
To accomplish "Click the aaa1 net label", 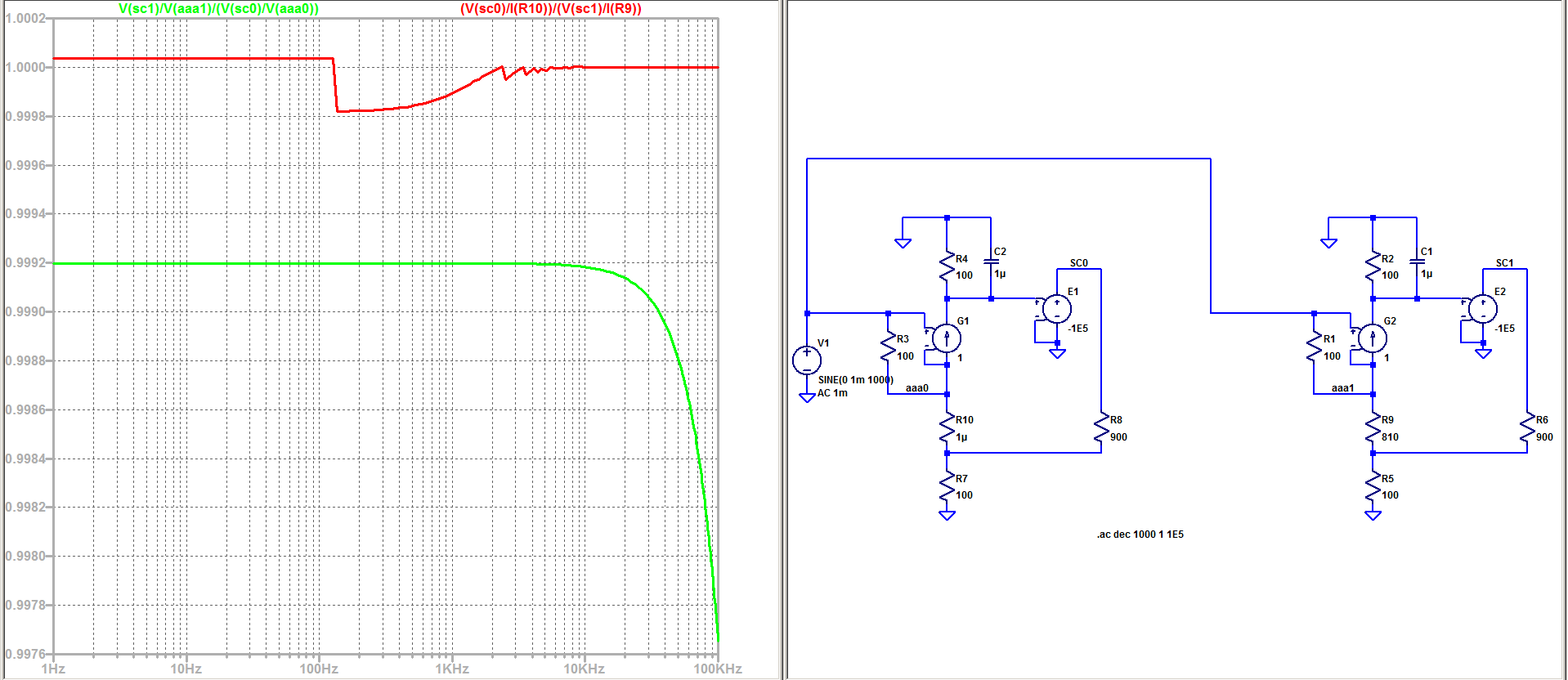I will (x=1342, y=388).
